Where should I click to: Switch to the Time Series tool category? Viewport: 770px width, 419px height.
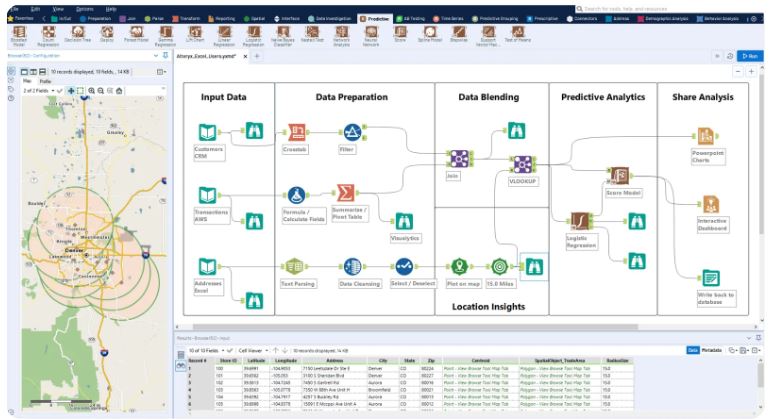449,19
